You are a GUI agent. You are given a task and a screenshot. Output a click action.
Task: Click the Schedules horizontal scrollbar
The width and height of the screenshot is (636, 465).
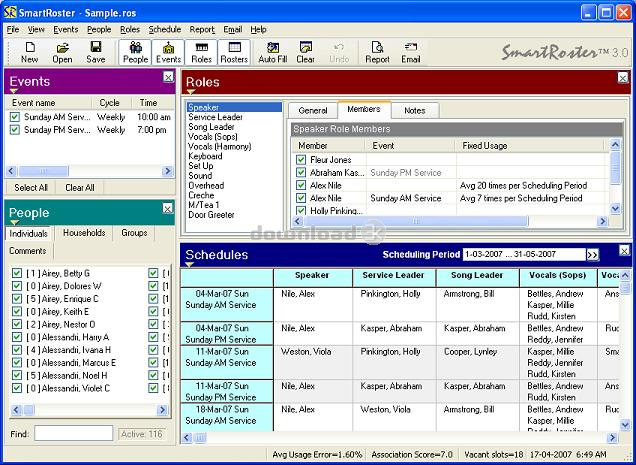click(400, 437)
